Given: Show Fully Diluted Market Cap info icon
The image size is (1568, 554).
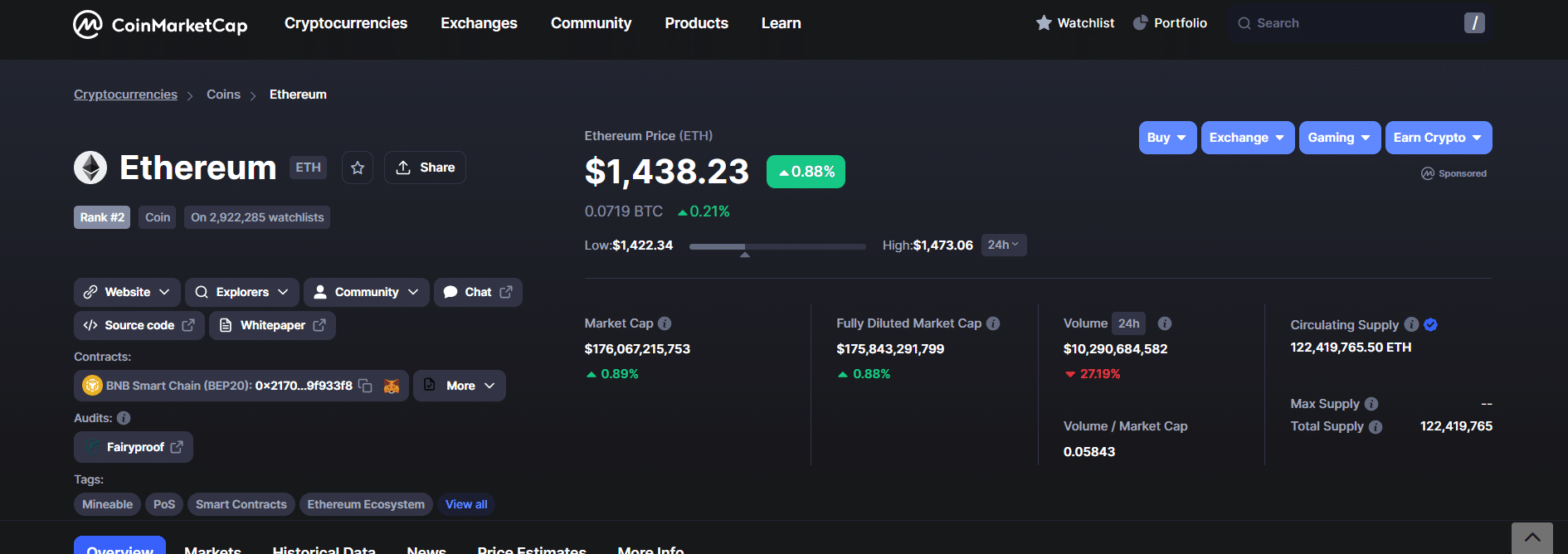Looking at the screenshot, I should [x=993, y=323].
